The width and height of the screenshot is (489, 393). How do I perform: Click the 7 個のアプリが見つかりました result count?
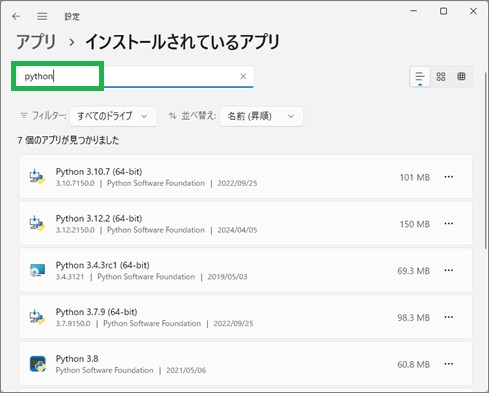(68, 140)
